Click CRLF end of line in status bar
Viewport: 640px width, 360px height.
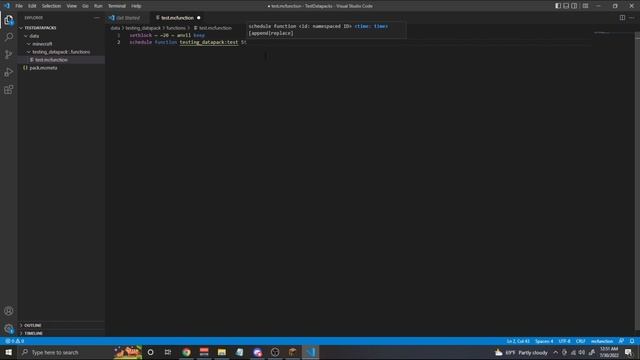tap(580, 341)
